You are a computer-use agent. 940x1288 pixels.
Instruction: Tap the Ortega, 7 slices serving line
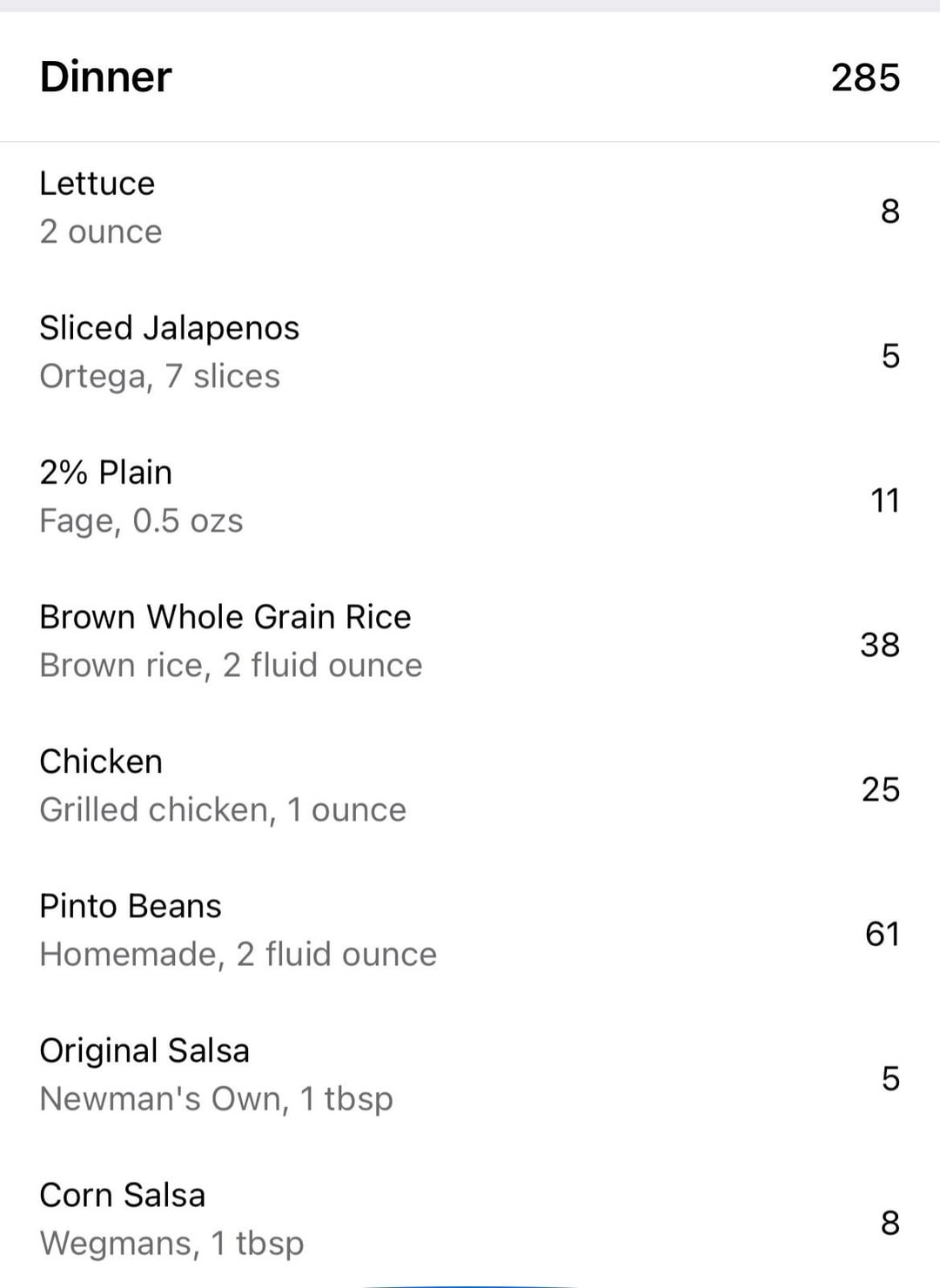coord(160,376)
